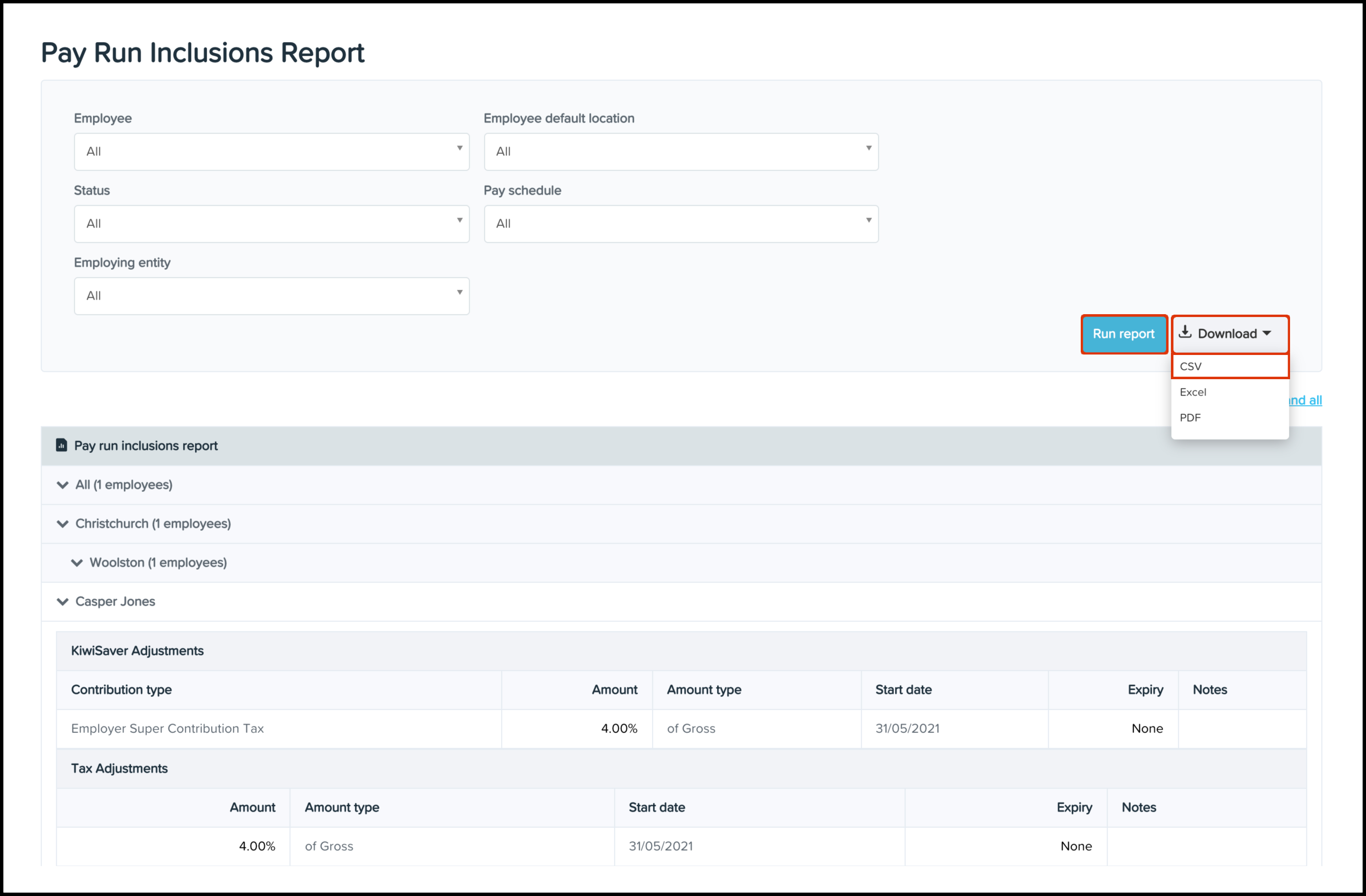Choose the Excel download option
This screenshot has width=1366, height=896.
pyautogui.click(x=1193, y=392)
